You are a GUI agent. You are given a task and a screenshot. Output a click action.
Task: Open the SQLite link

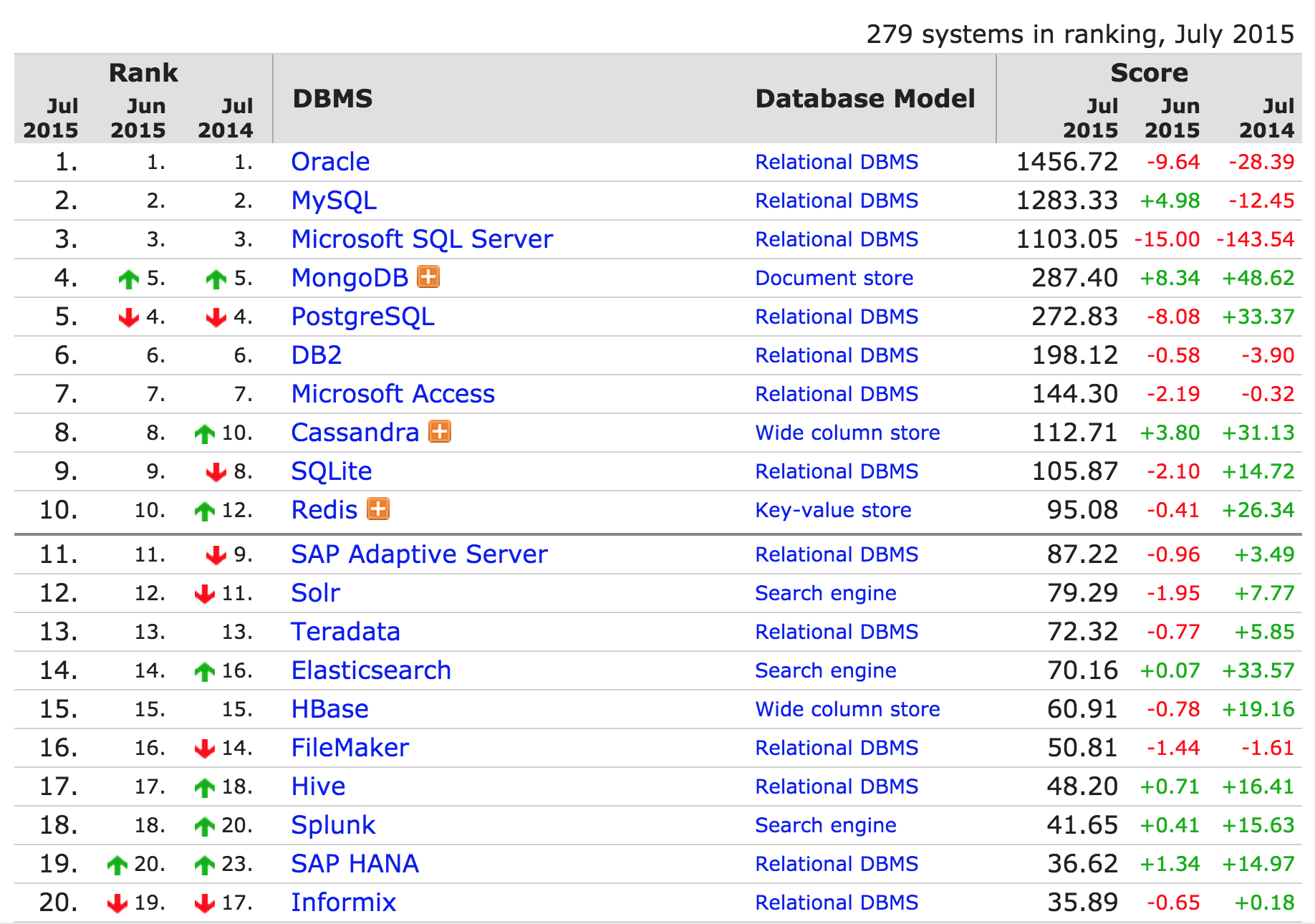click(x=332, y=471)
